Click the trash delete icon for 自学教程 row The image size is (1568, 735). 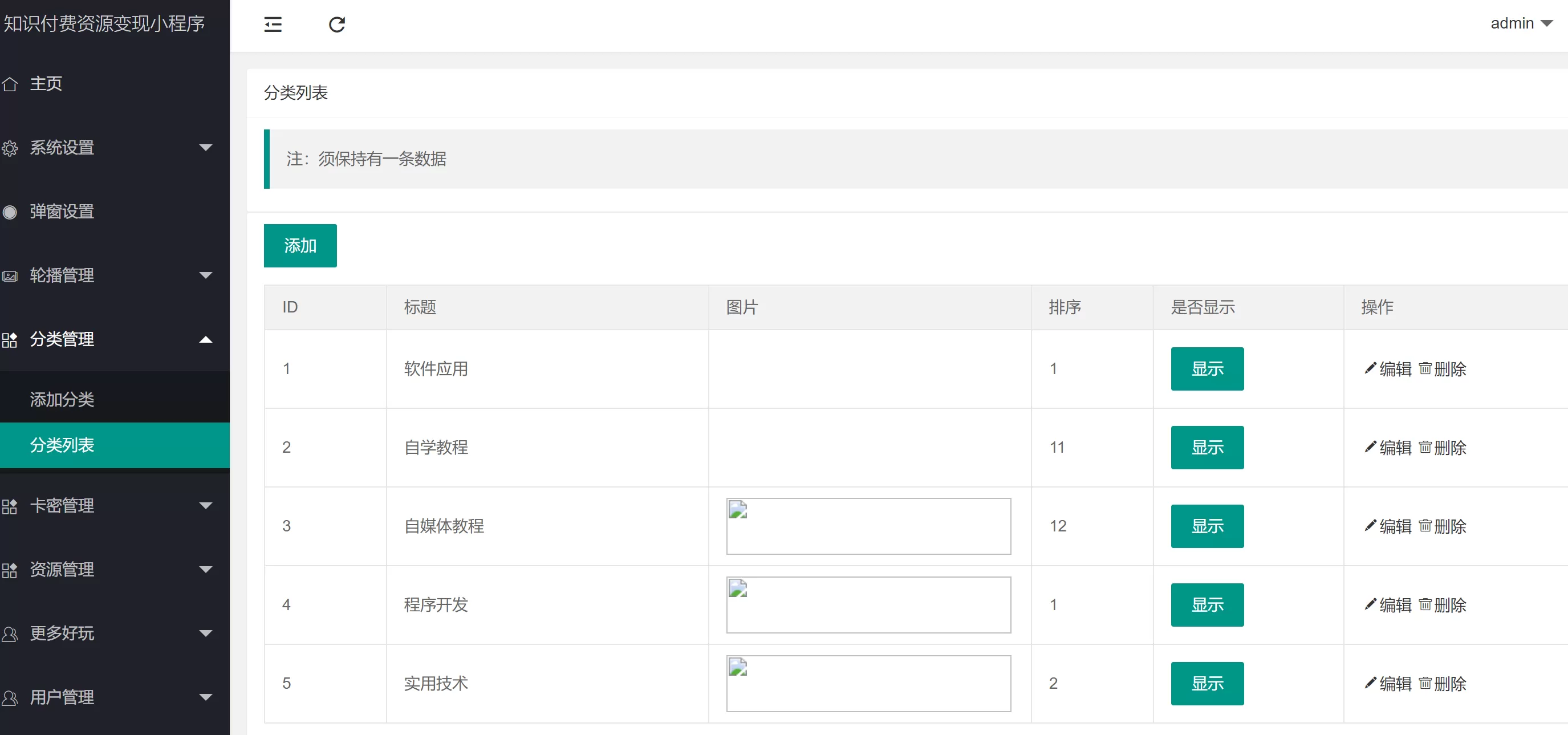coord(1425,447)
